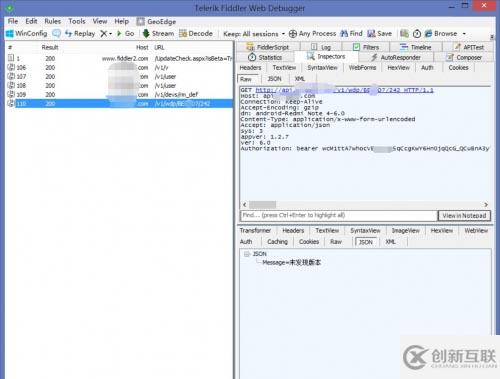This screenshot has width=500, height=379.
Task: Select request Cookies inspector tab
Action: 458,68
